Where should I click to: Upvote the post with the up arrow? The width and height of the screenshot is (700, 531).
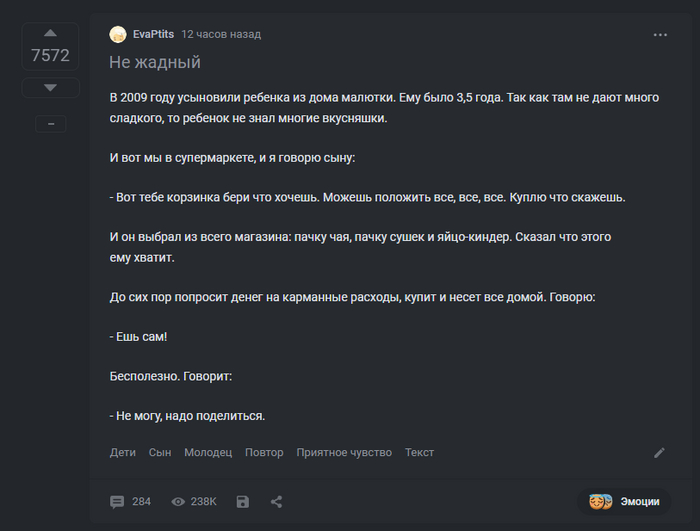click(50, 34)
